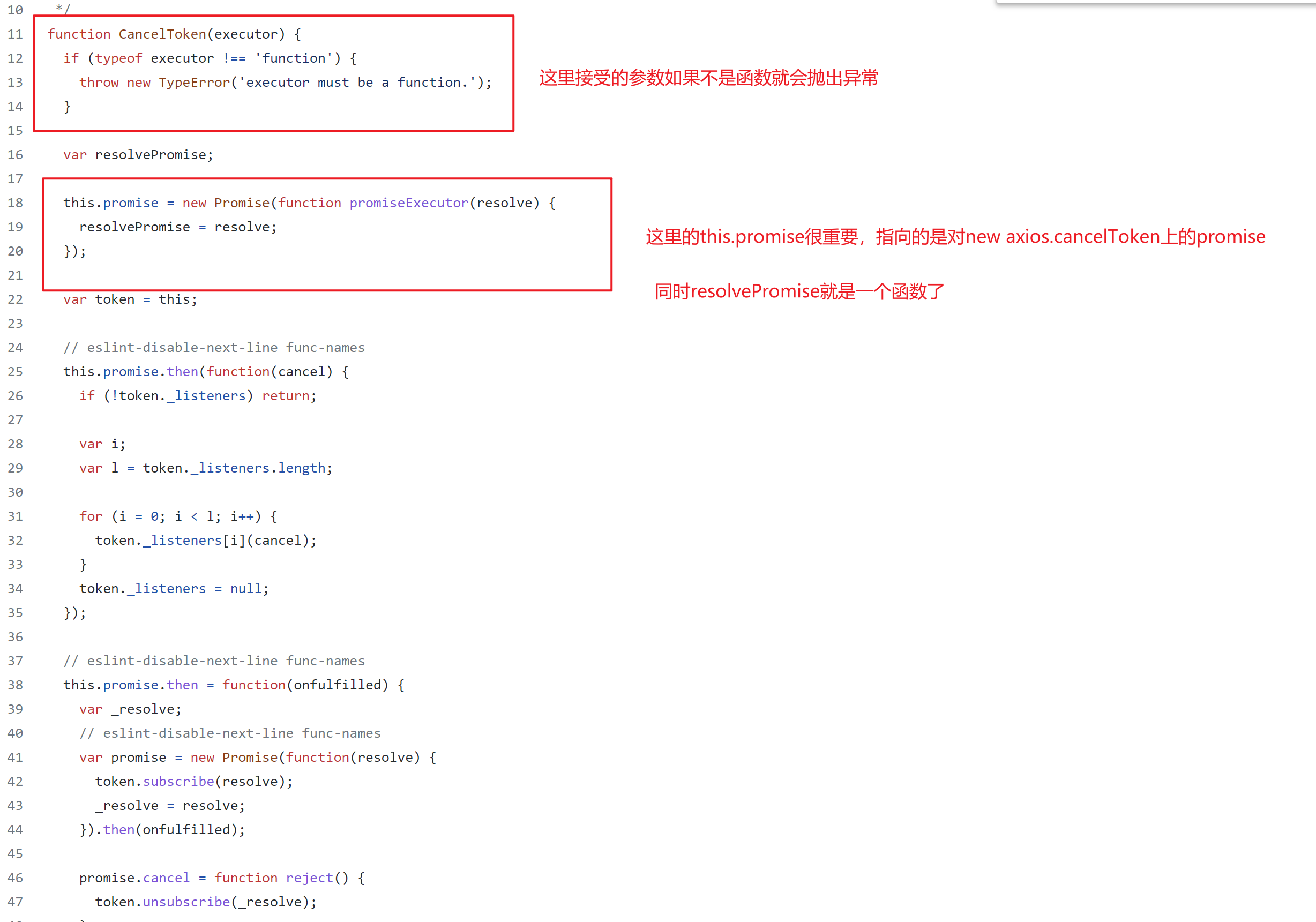This screenshot has width=1316, height=922.
Task: Click 'length' property on line 29
Action: pos(302,468)
